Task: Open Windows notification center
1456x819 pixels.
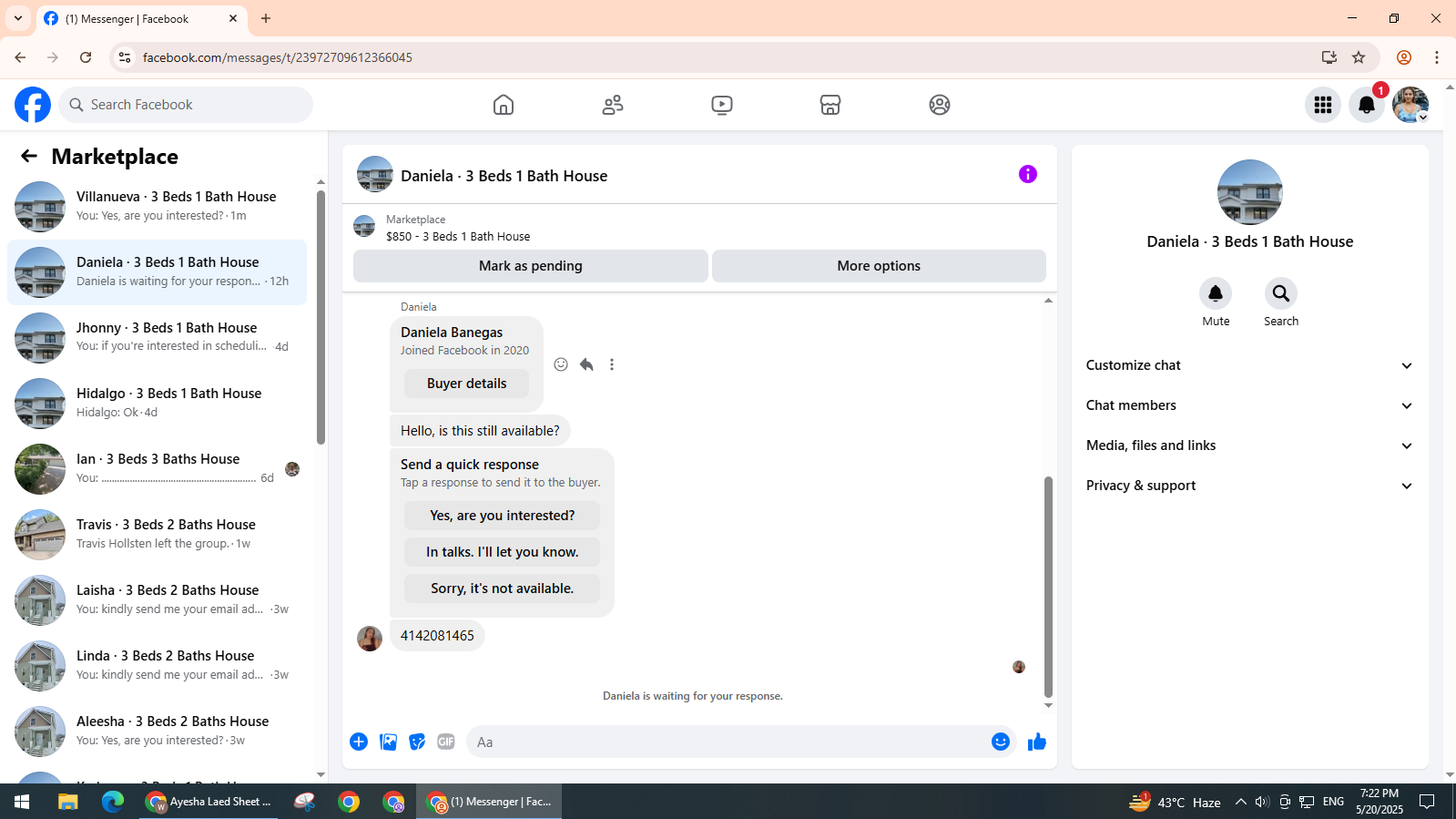Action: click(1427, 802)
